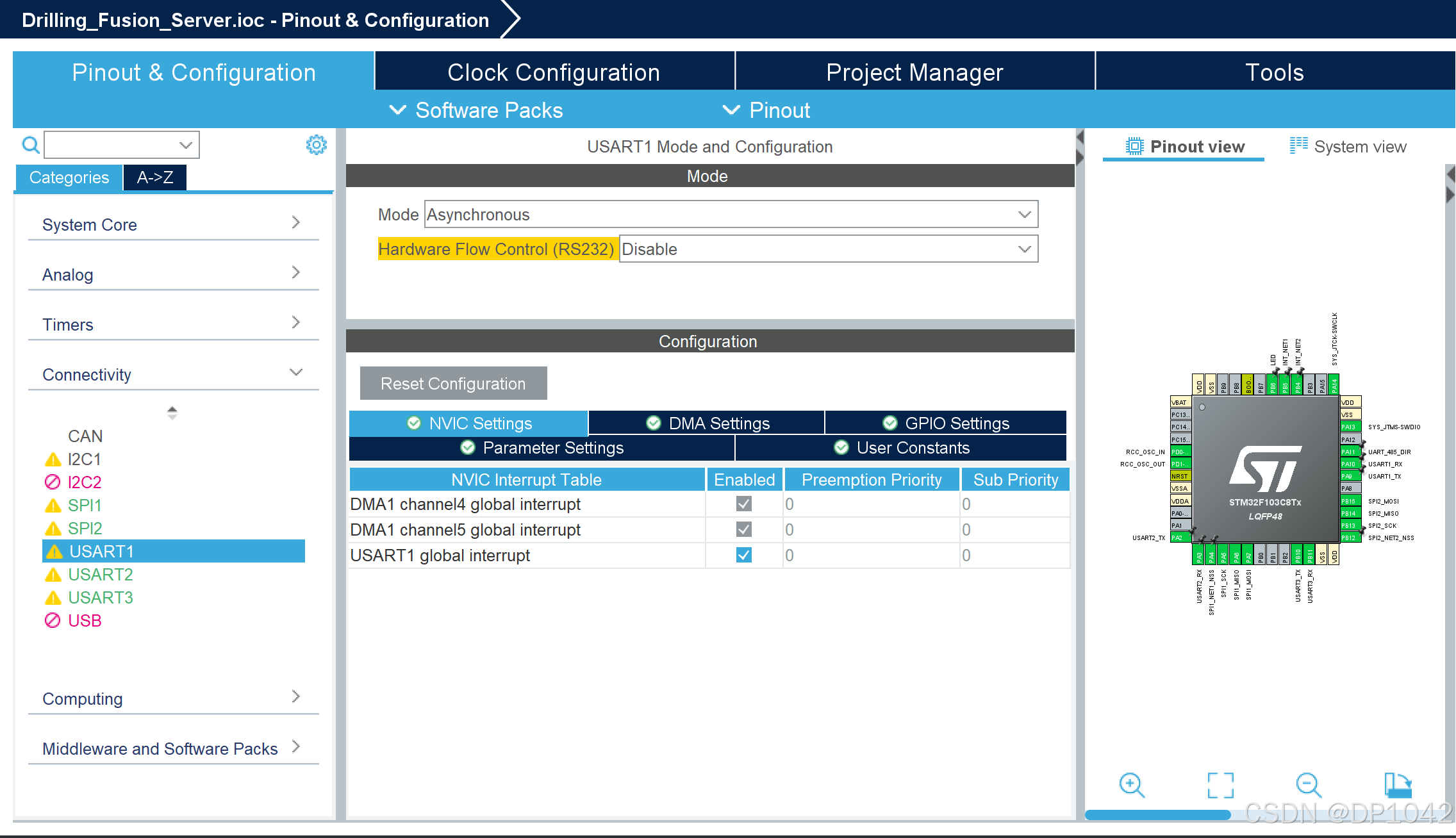The width and height of the screenshot is (1456, 838).
Task: Open the Mode Asynchronous dropdown
Action: tap(731, 215)
